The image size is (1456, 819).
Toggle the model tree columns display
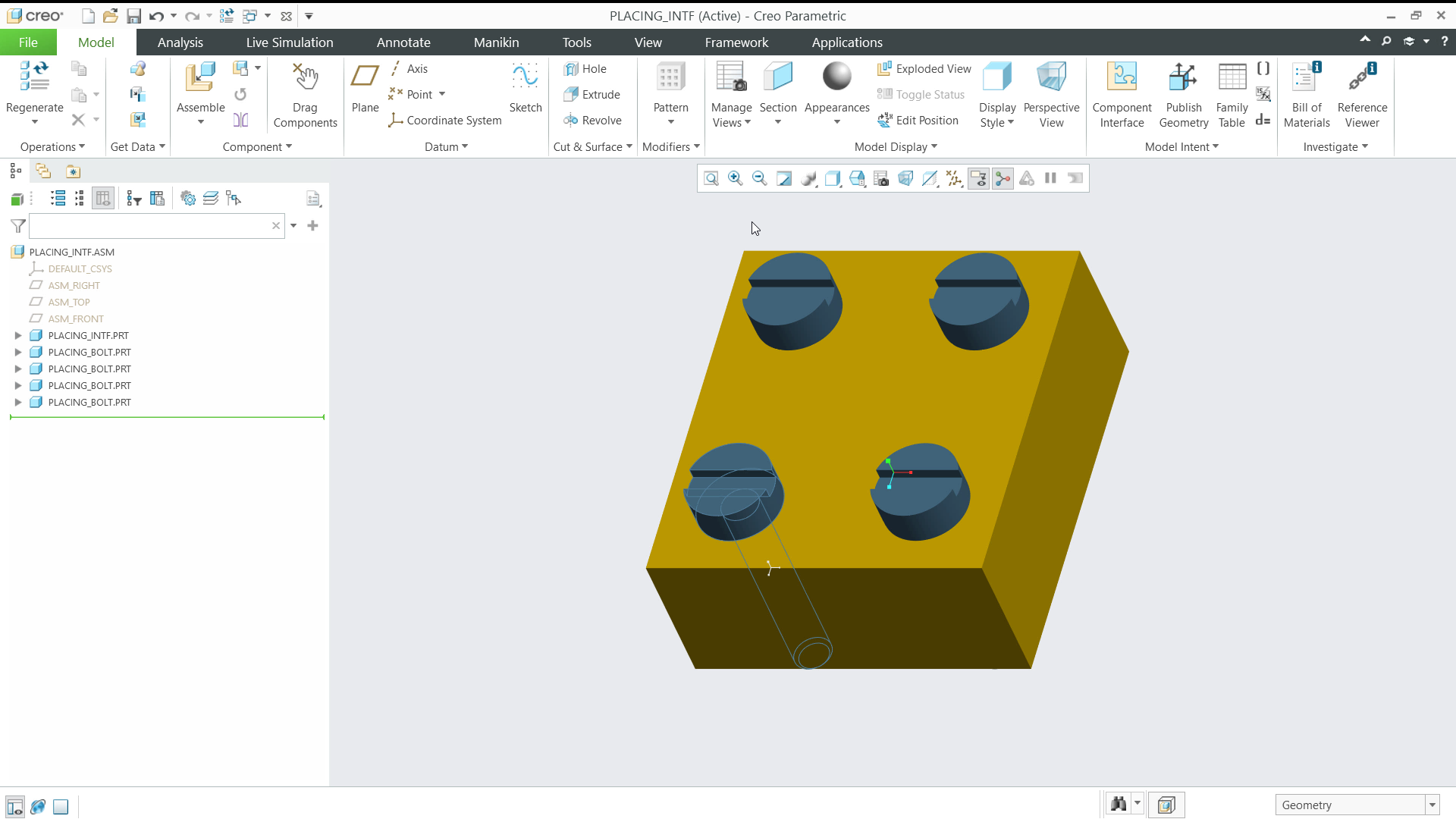(103, 199)
